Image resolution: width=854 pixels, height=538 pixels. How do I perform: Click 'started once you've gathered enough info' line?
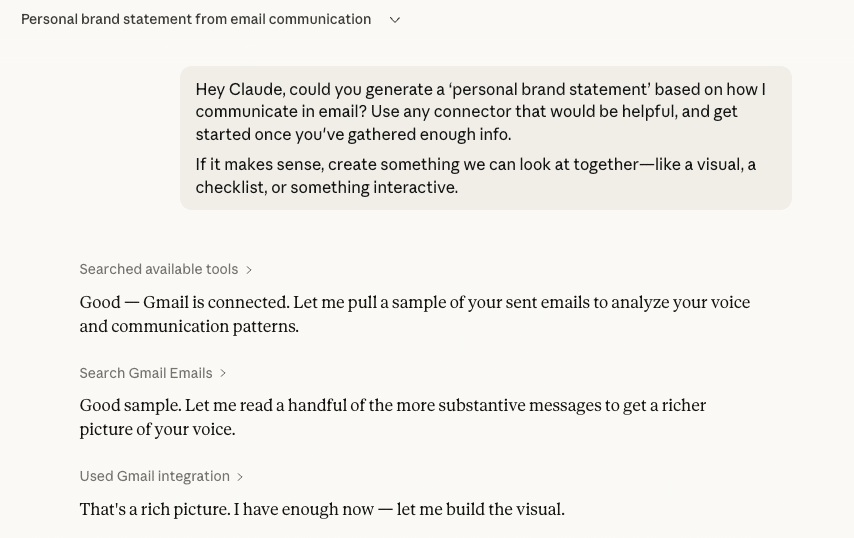click(x=353, y=134)
